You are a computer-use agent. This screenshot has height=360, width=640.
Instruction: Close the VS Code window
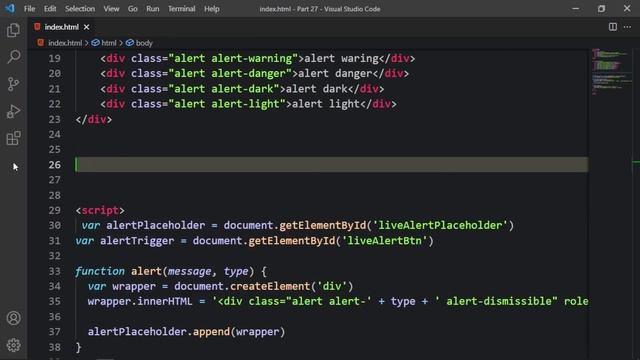coord(627,9)
